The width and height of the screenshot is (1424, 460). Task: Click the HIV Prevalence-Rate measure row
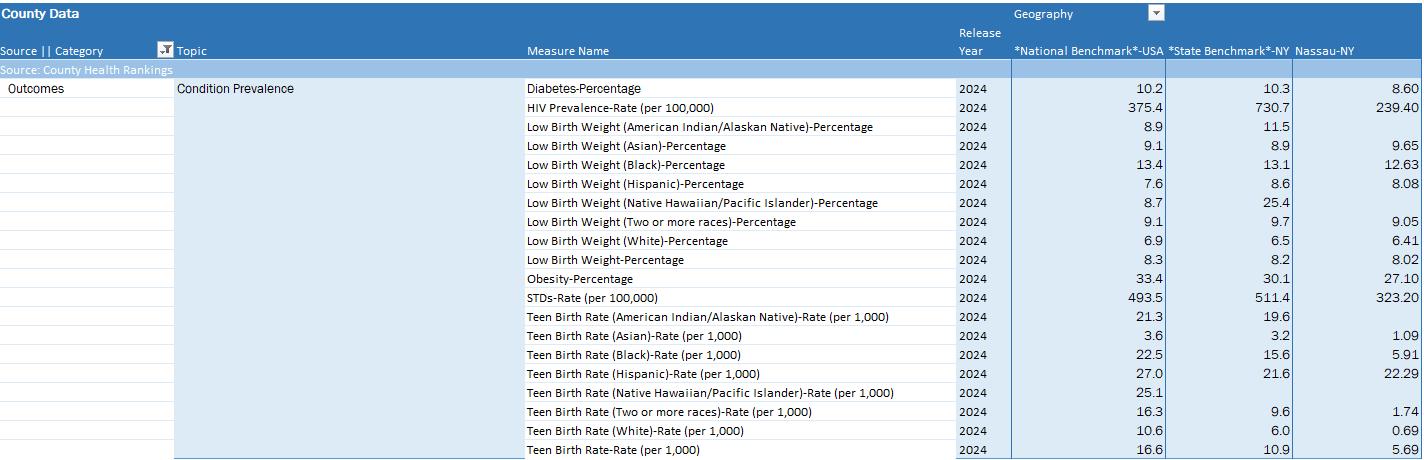(x=620, y=108)
